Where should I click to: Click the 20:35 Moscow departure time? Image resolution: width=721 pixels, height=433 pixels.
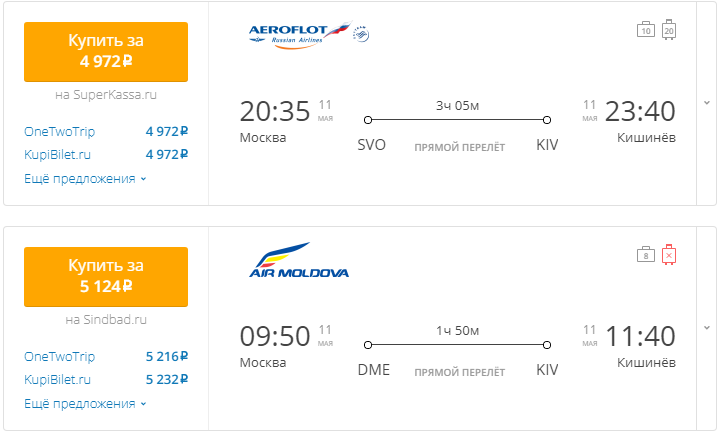pyautogui.click(x=275, y=112)
